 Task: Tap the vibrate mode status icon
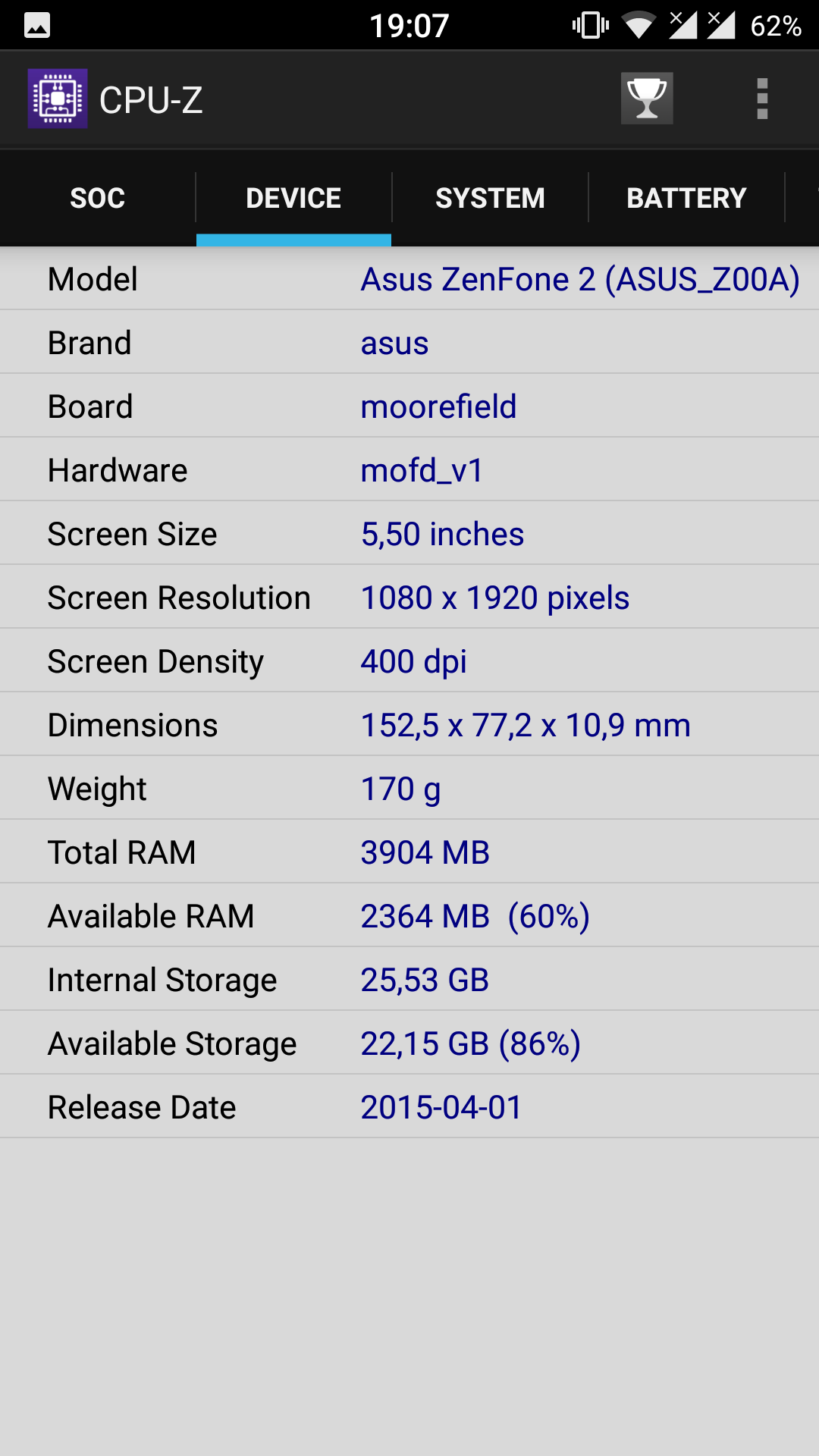click(591, 26)
